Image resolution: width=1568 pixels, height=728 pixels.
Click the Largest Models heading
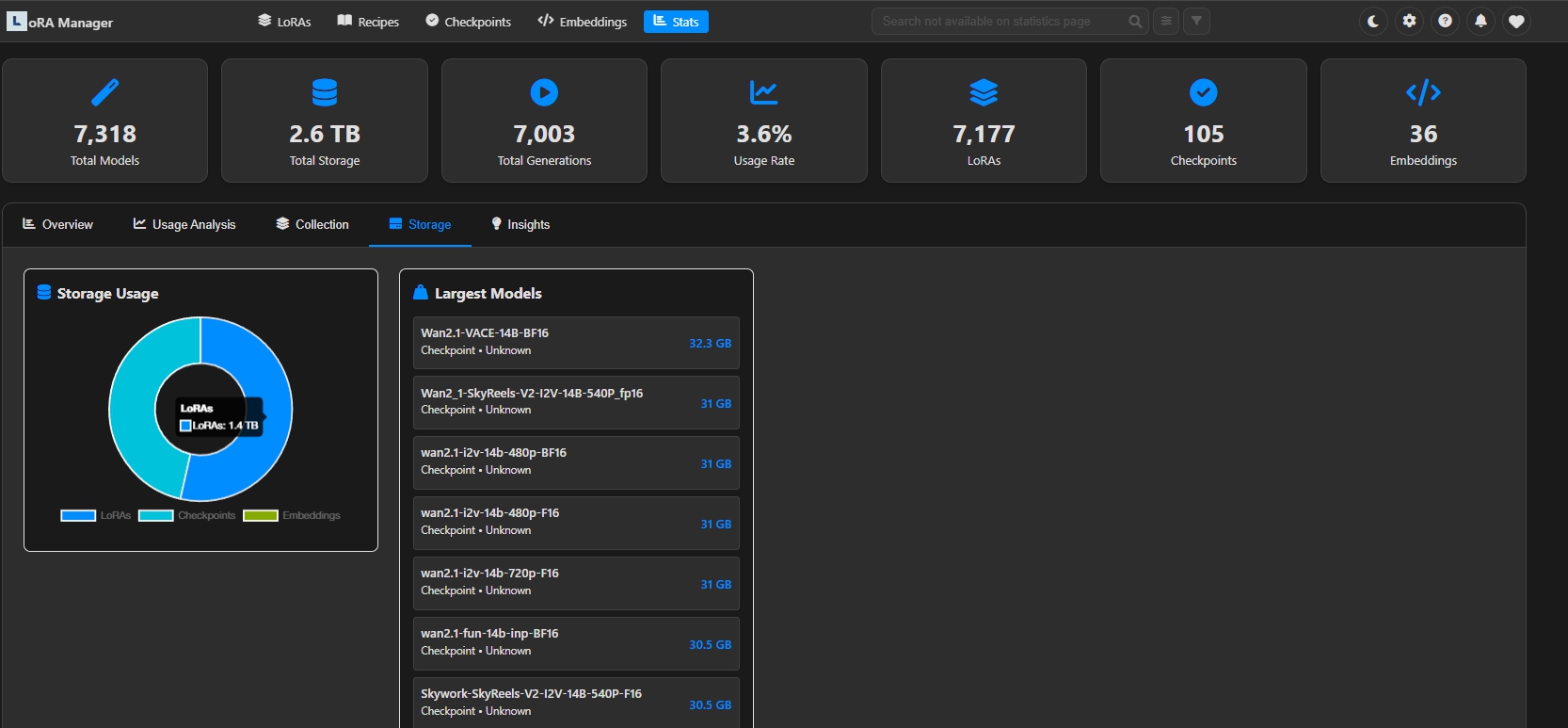(488, 293)
